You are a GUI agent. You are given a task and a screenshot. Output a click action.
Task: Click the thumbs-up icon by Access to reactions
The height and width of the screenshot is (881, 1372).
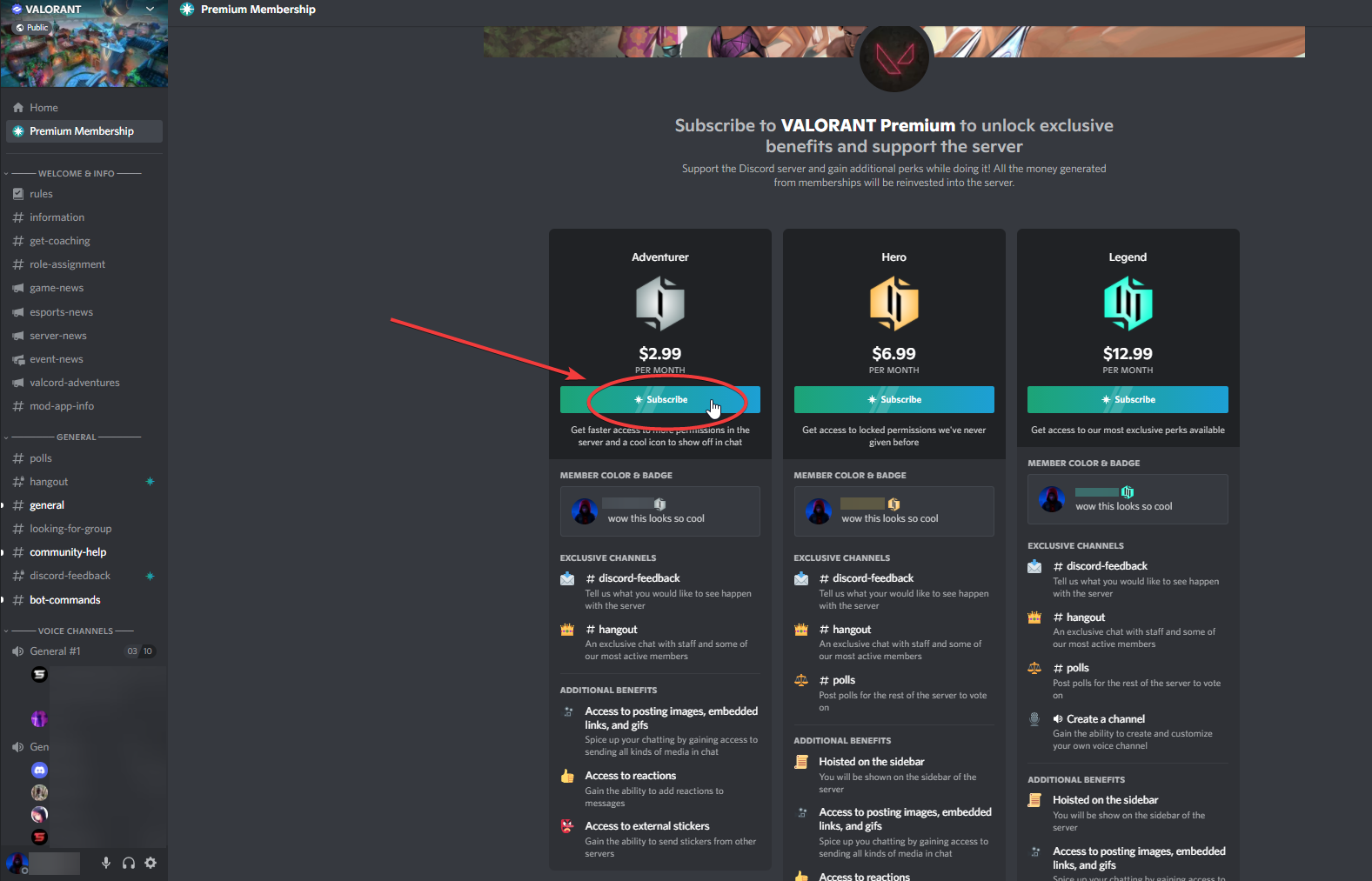coord(567,776)
